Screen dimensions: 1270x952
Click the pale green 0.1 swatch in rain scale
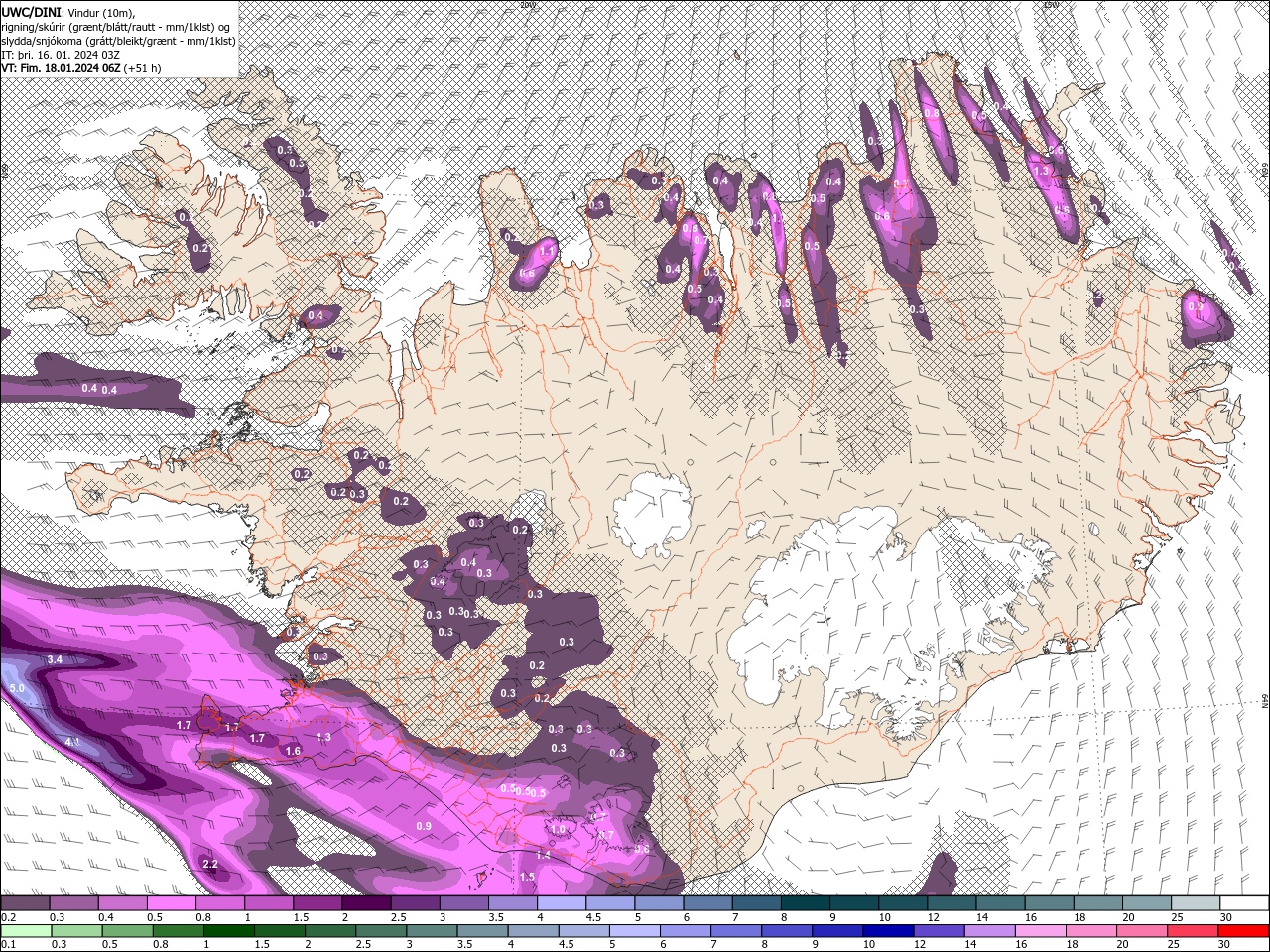coord(25,931)
